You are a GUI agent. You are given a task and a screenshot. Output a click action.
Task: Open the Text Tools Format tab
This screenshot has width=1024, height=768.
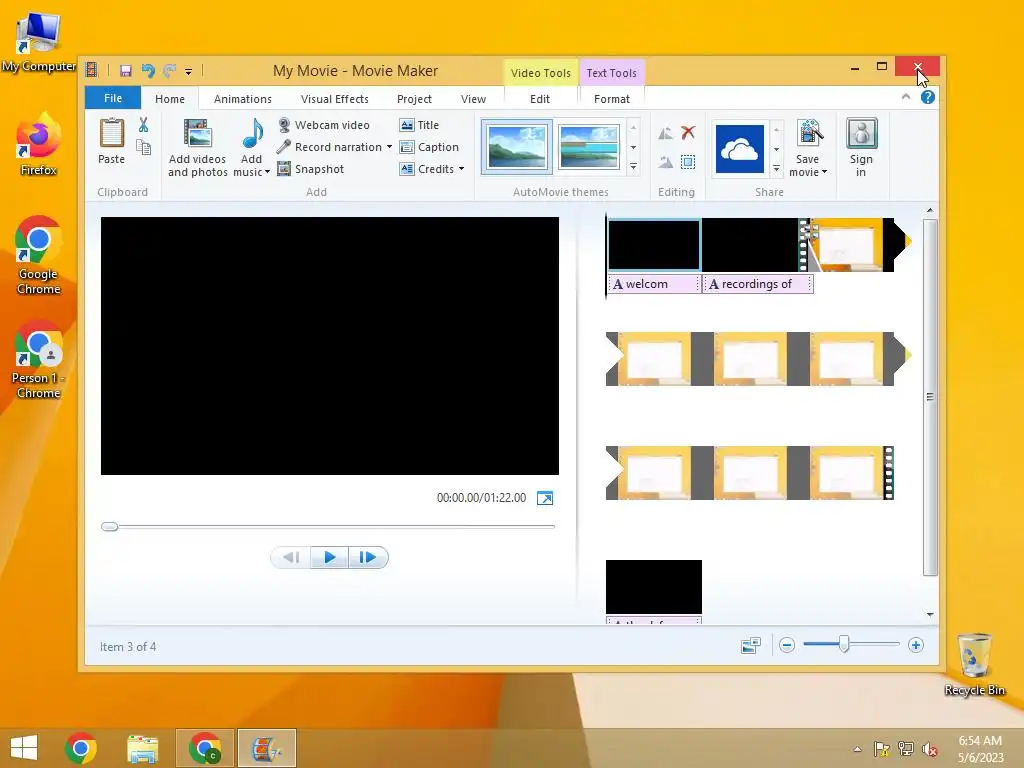pos(612,99)
